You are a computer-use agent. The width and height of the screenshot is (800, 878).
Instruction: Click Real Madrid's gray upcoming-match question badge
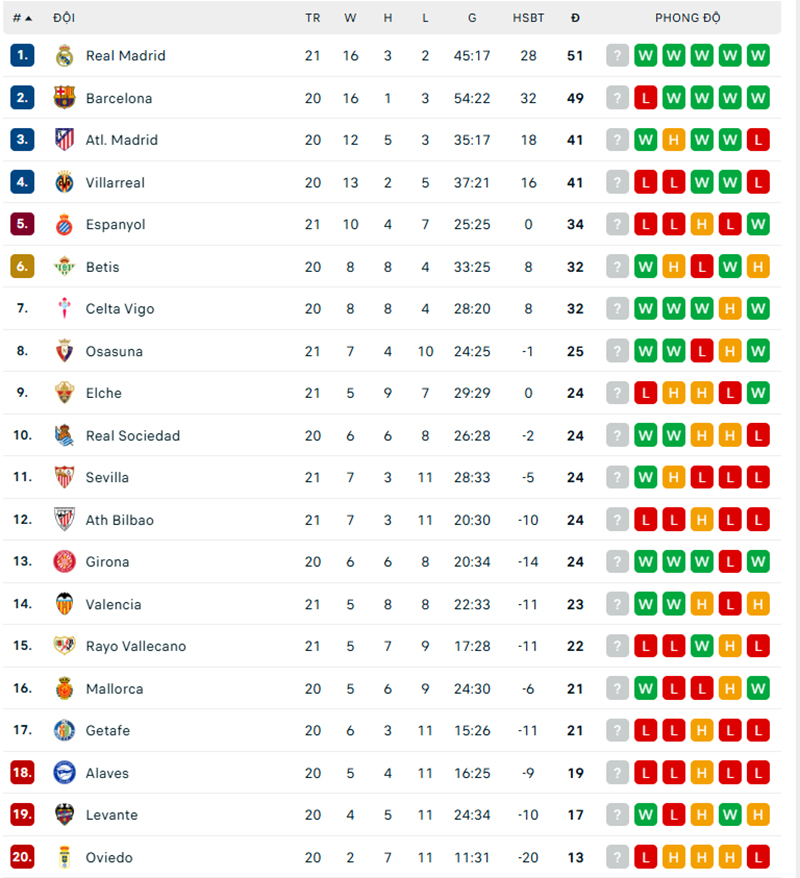click(618, 56)
